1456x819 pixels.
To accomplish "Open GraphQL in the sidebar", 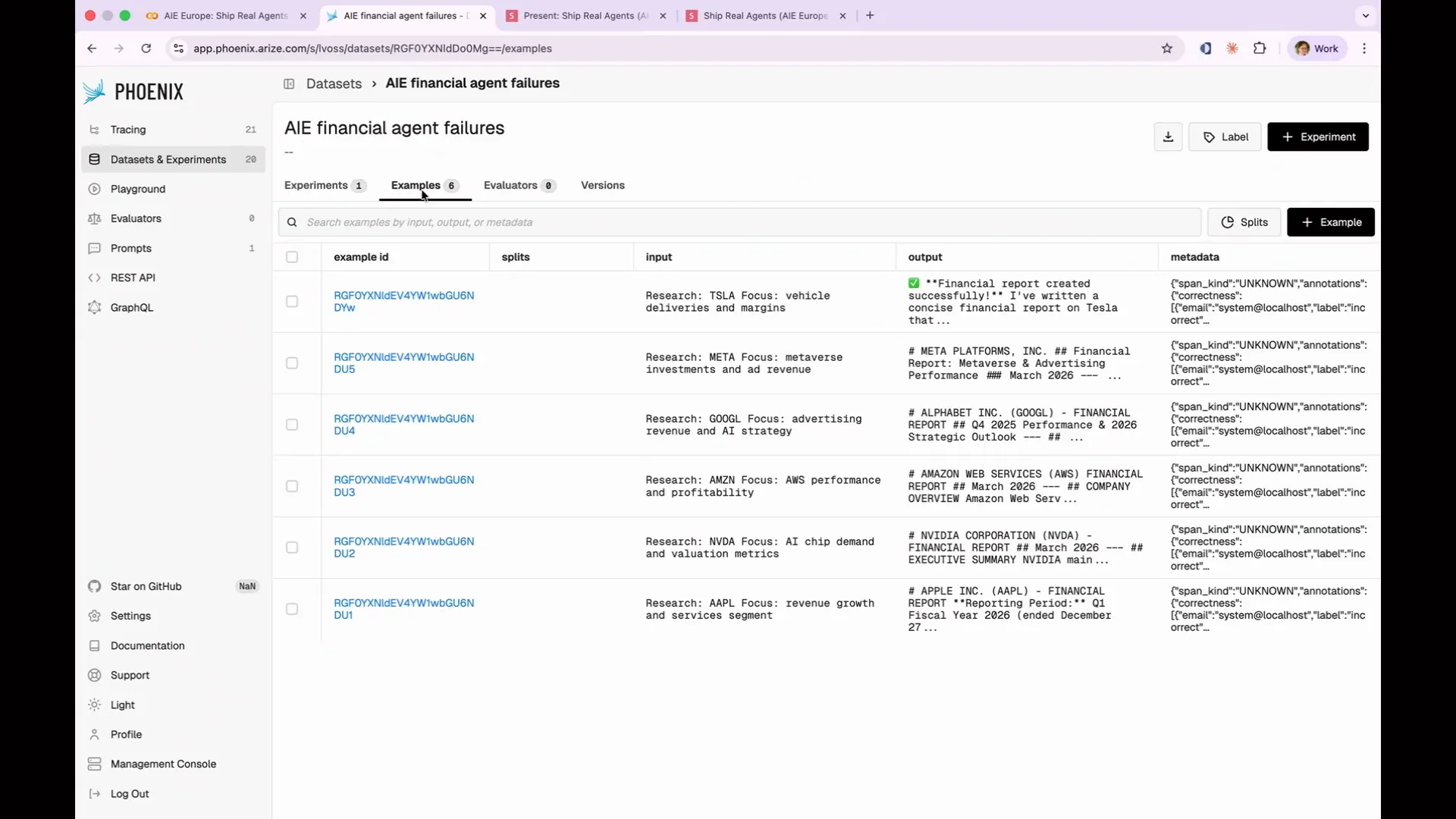I will (x=173, y=307).
